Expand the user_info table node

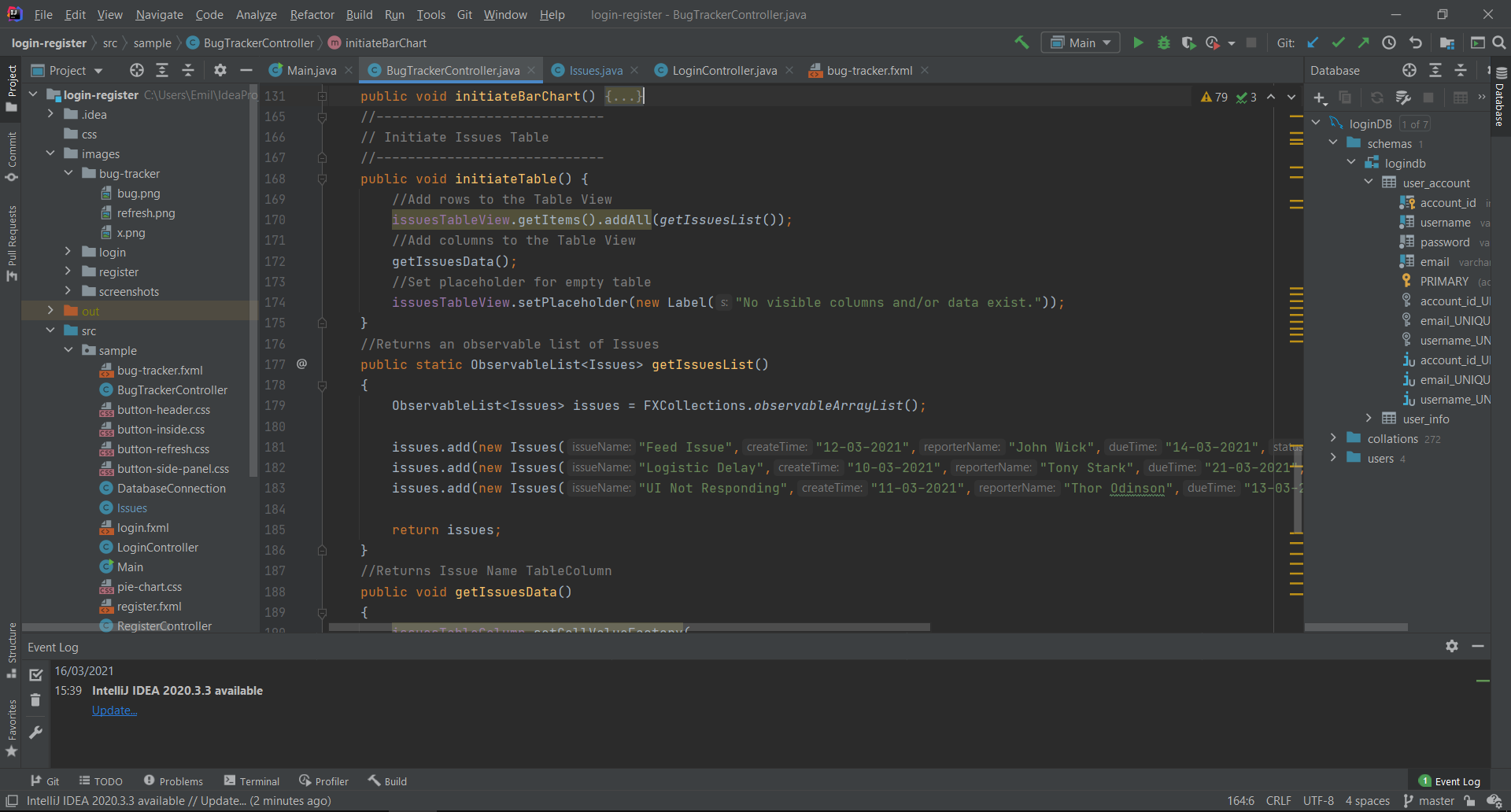[x=1369, y=419]
